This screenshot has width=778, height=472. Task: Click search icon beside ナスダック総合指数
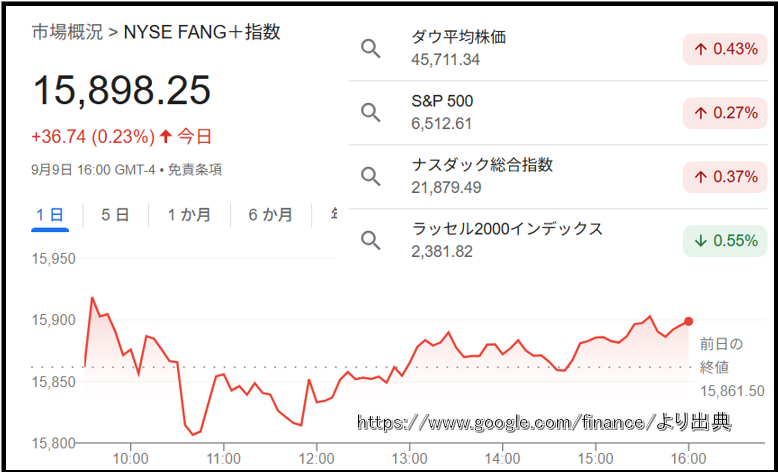click(371, 177)
